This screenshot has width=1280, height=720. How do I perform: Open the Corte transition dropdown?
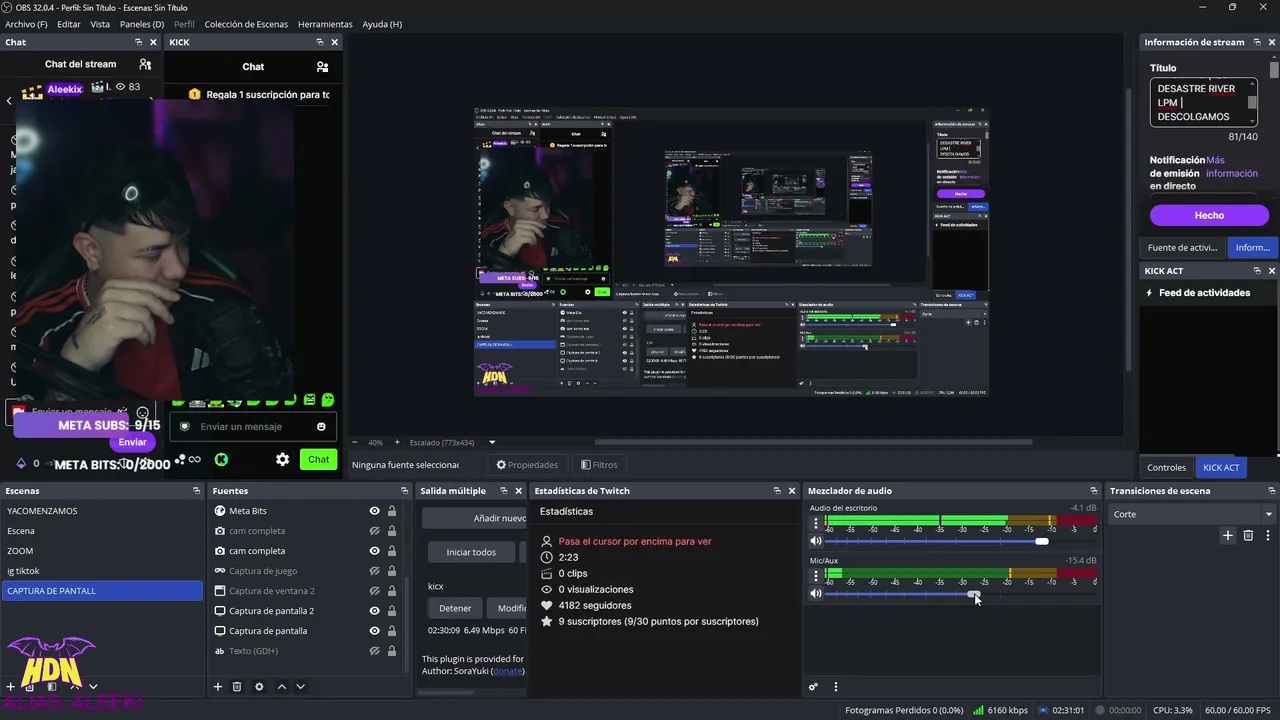coord(1193,514)
